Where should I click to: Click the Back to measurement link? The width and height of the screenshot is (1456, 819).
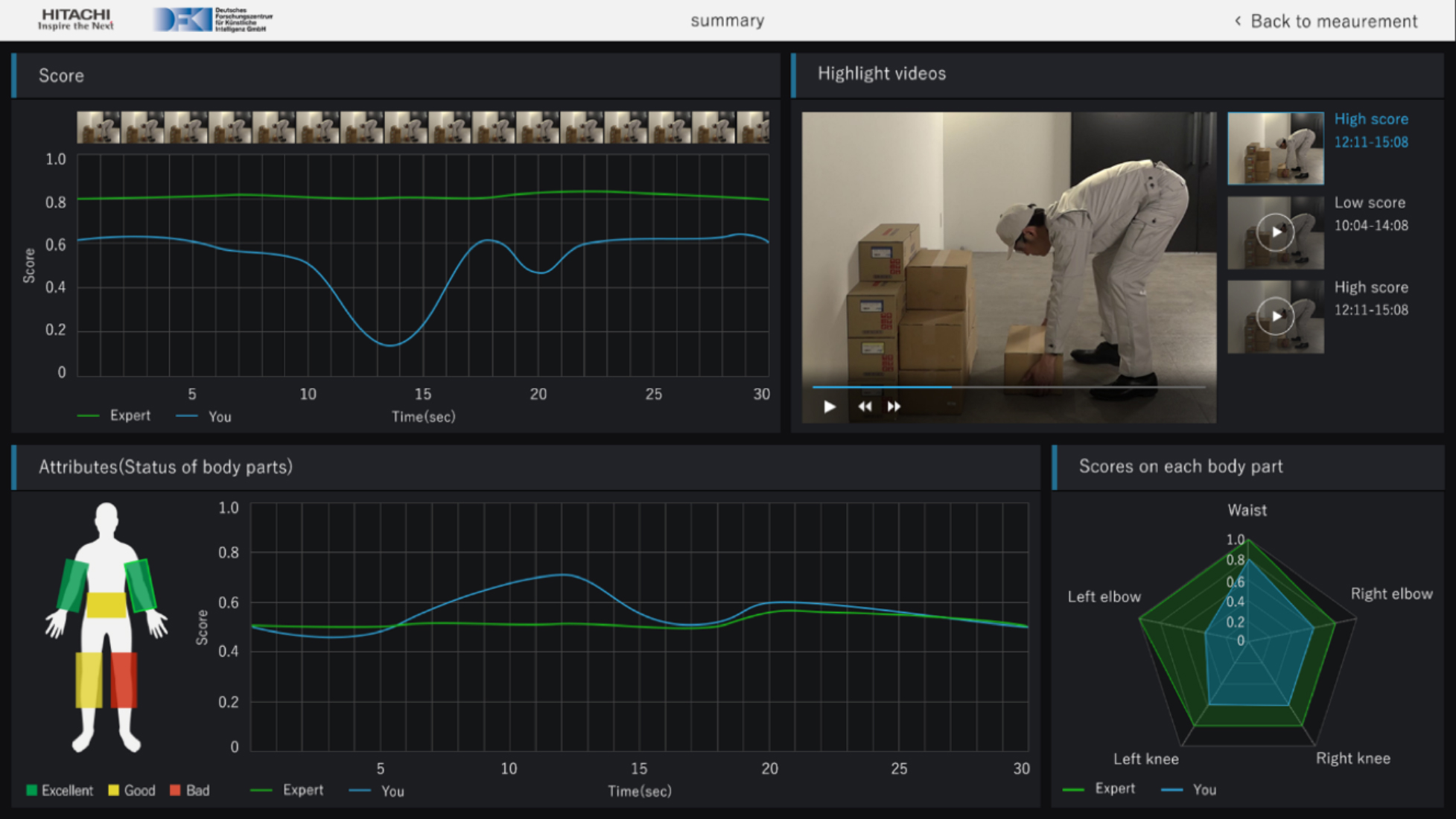(1333, 21)
